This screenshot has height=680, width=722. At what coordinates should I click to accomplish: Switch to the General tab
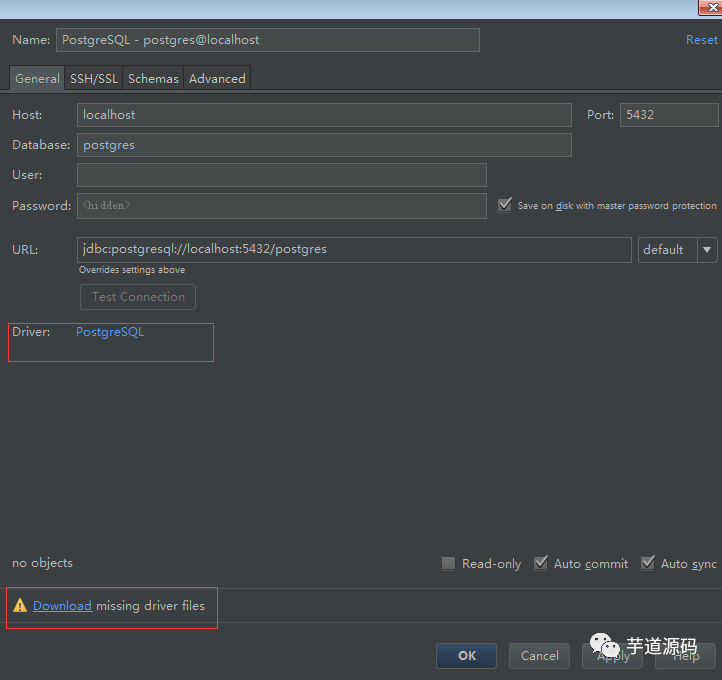point(37,78)
